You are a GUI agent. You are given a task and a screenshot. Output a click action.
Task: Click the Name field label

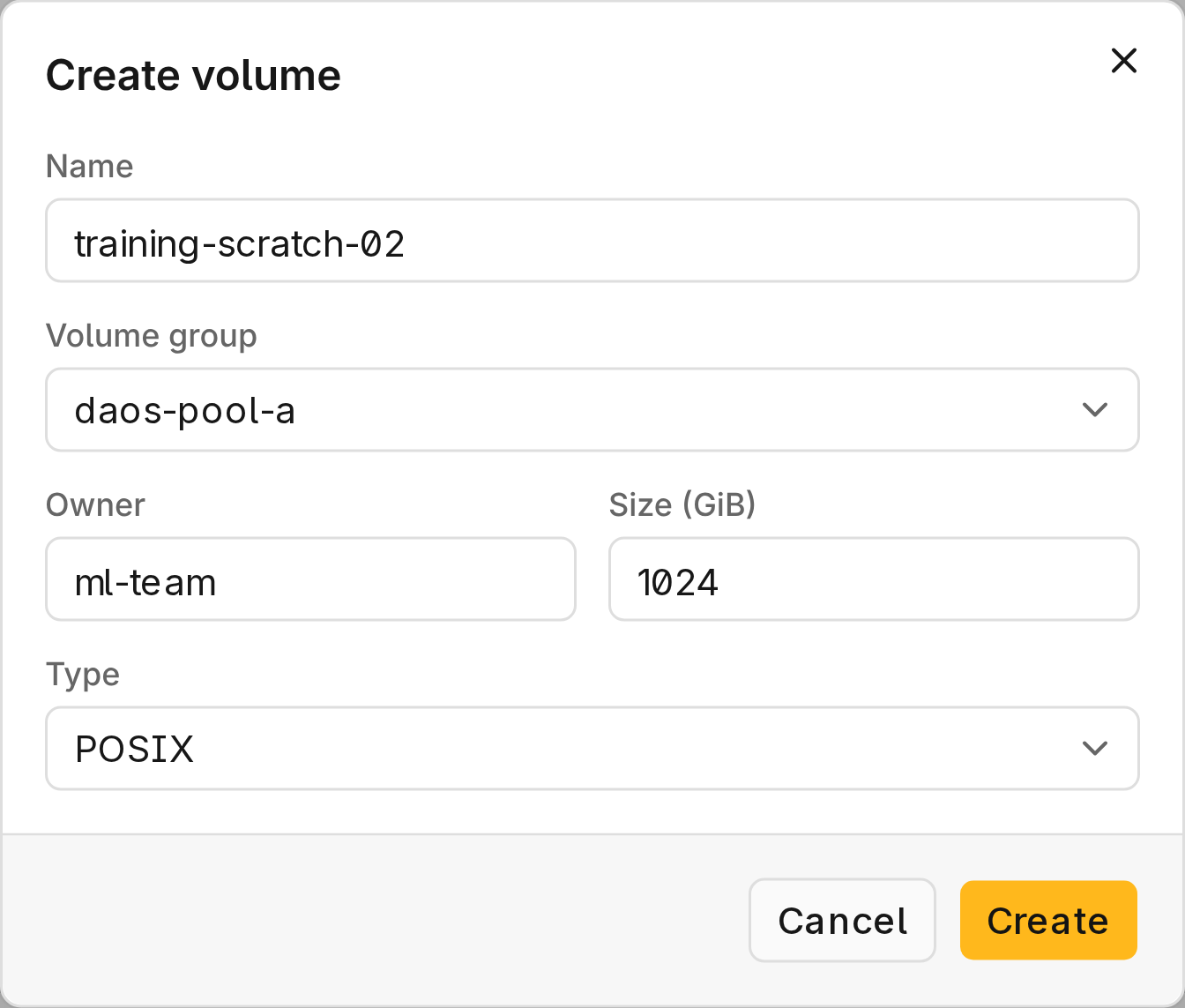89,167
